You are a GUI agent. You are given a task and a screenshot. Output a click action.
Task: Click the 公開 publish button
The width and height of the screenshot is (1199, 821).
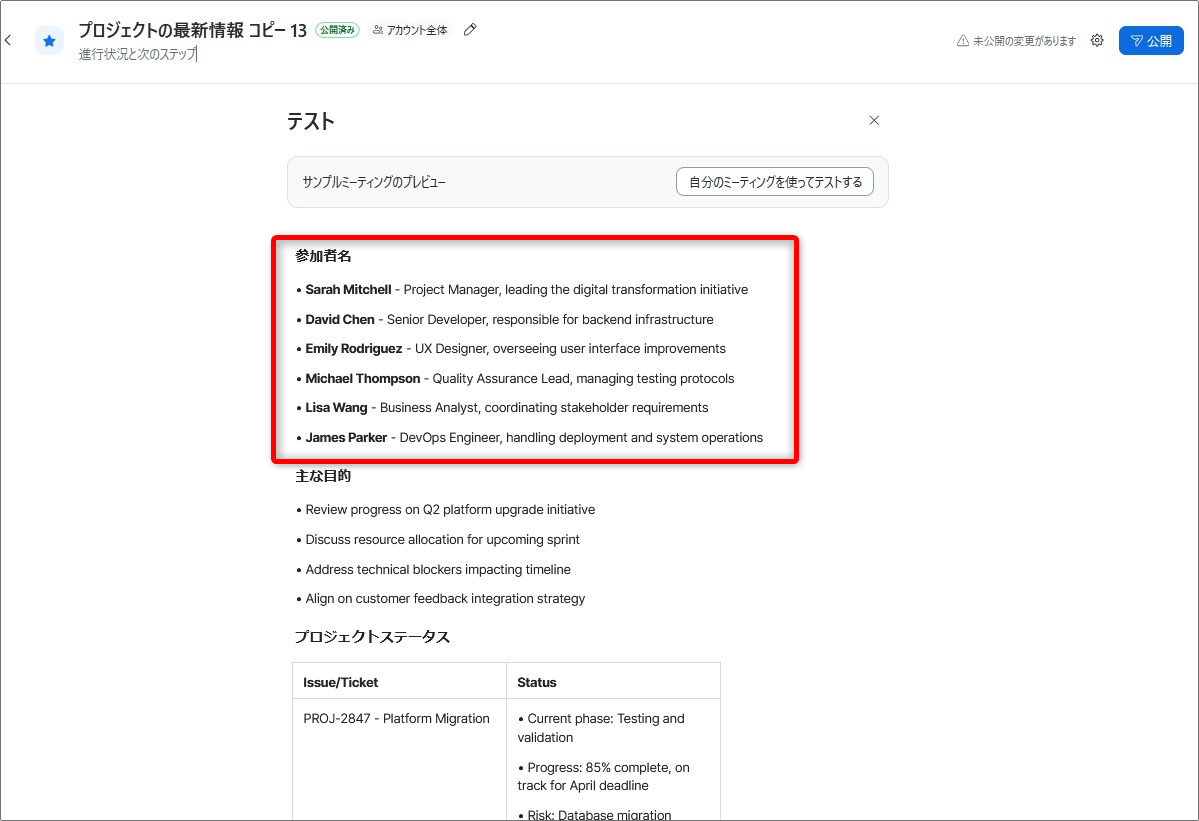pyautogui.click(x=1151, y=41)
